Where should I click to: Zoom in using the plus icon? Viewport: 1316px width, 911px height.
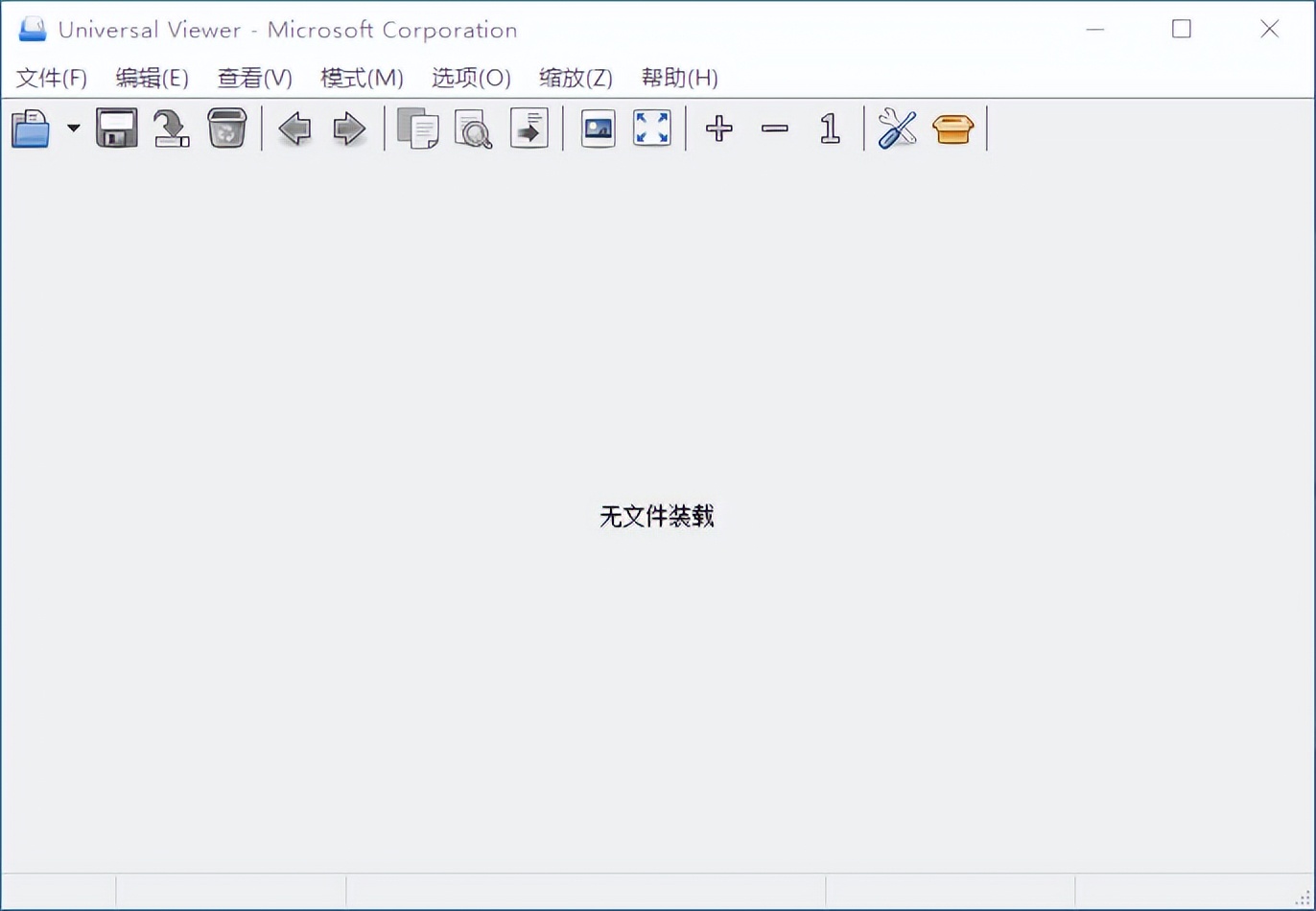coord(718,128)
